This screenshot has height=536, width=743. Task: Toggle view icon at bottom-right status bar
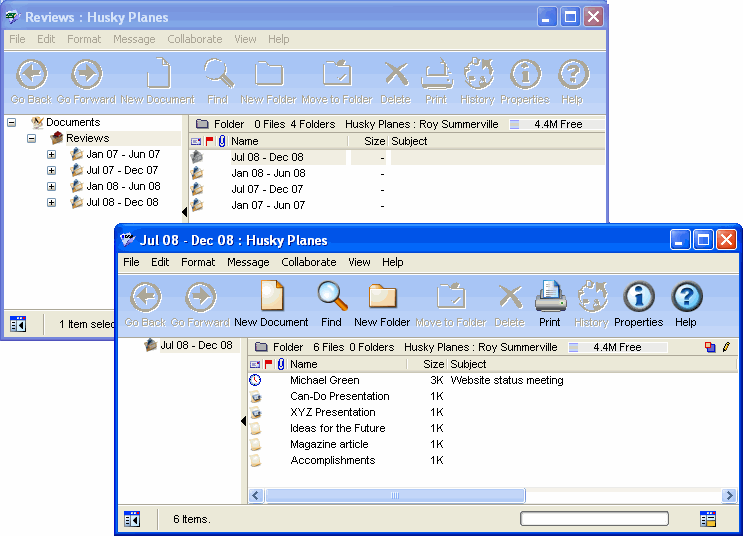click(708, 519)
